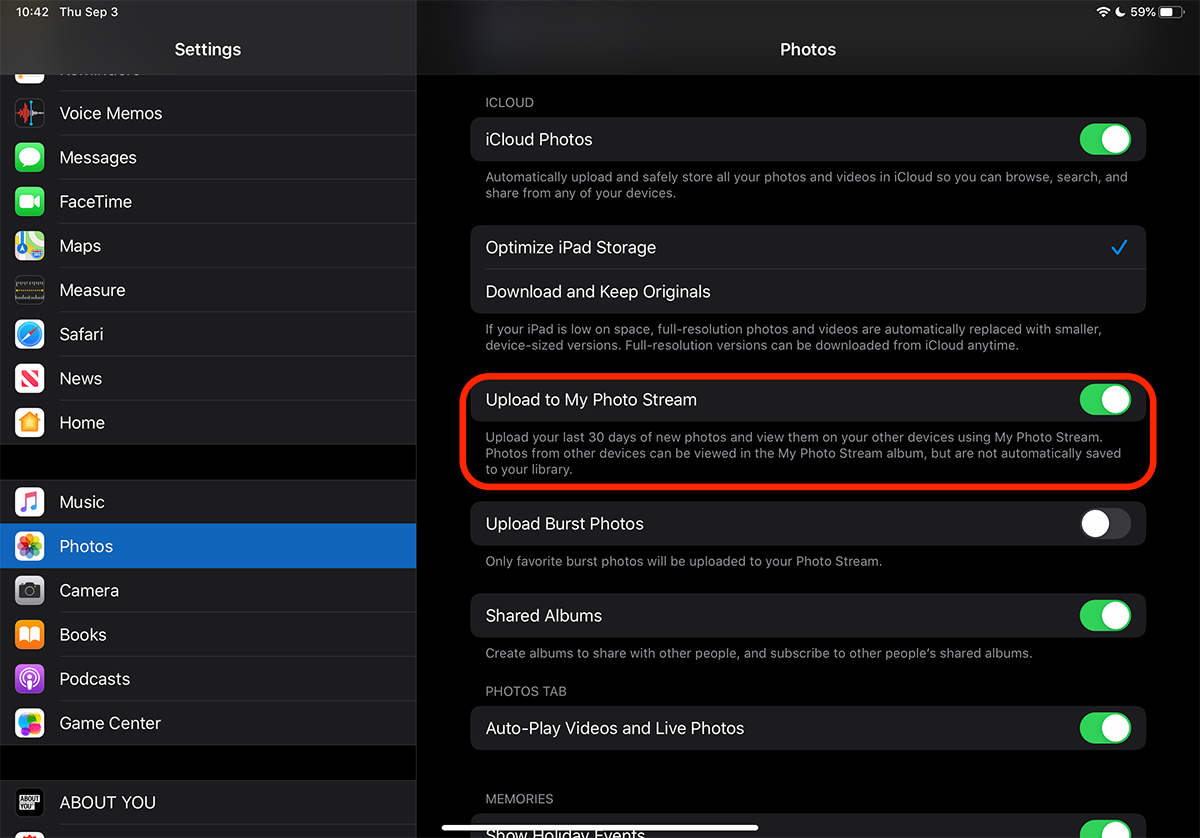Viewport: 1200px width, 838px height.
Task: Tap the Safari compass icon
Action: (30, 334)
